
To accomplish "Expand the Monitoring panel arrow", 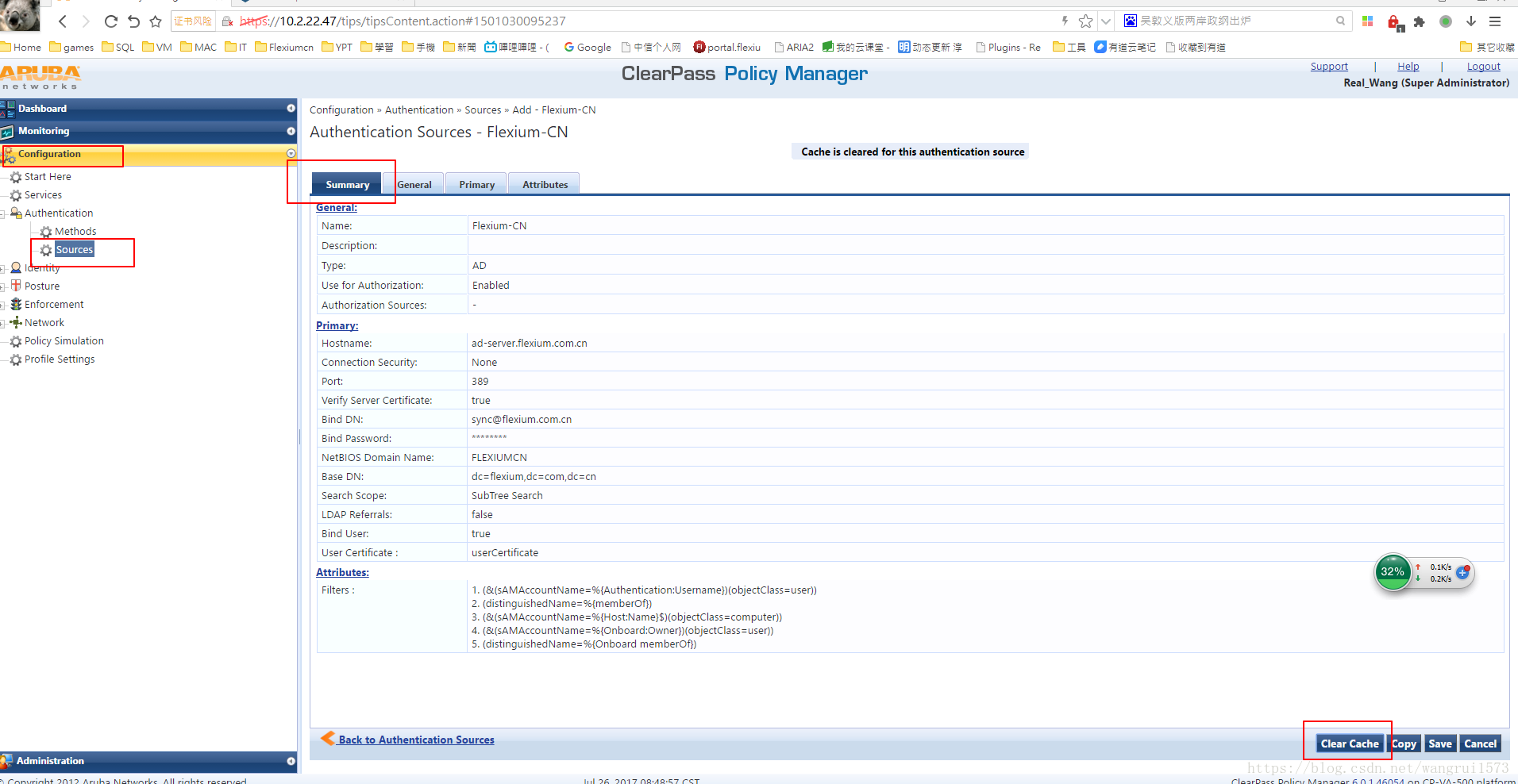I will [x=291, y=131].
